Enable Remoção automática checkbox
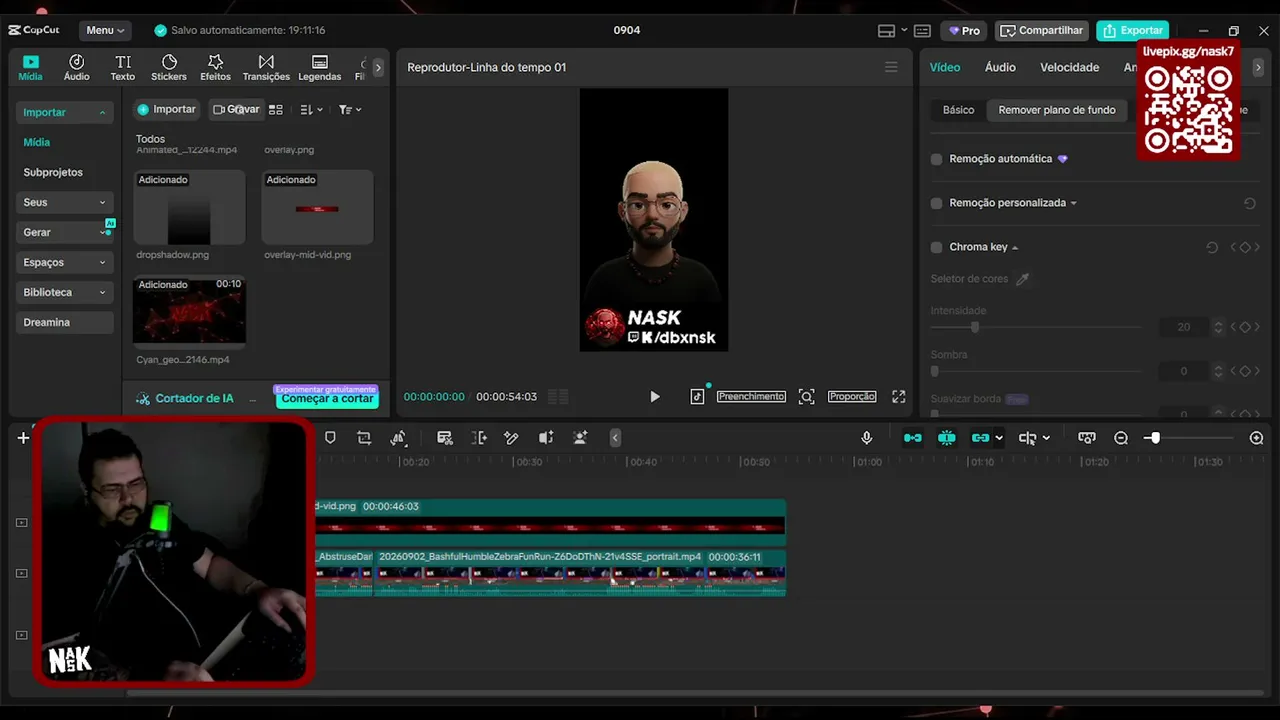This screenshot has height=720, width=1280. 937,159
